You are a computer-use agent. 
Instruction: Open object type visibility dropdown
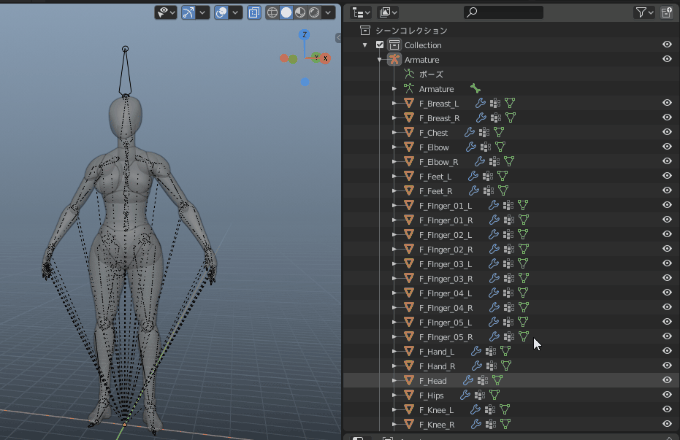click(166, 13)
